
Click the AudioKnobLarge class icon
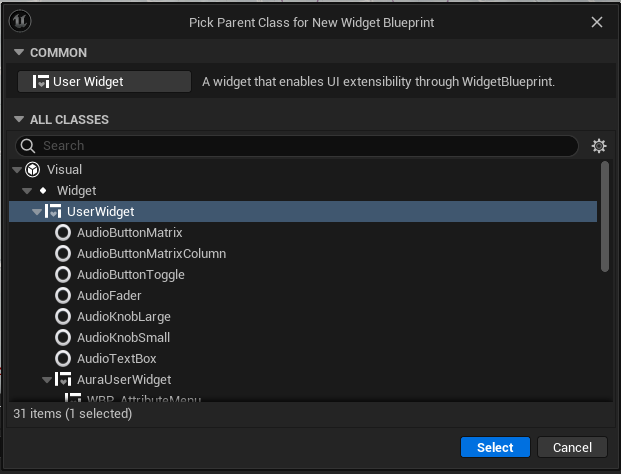(63, 317)
